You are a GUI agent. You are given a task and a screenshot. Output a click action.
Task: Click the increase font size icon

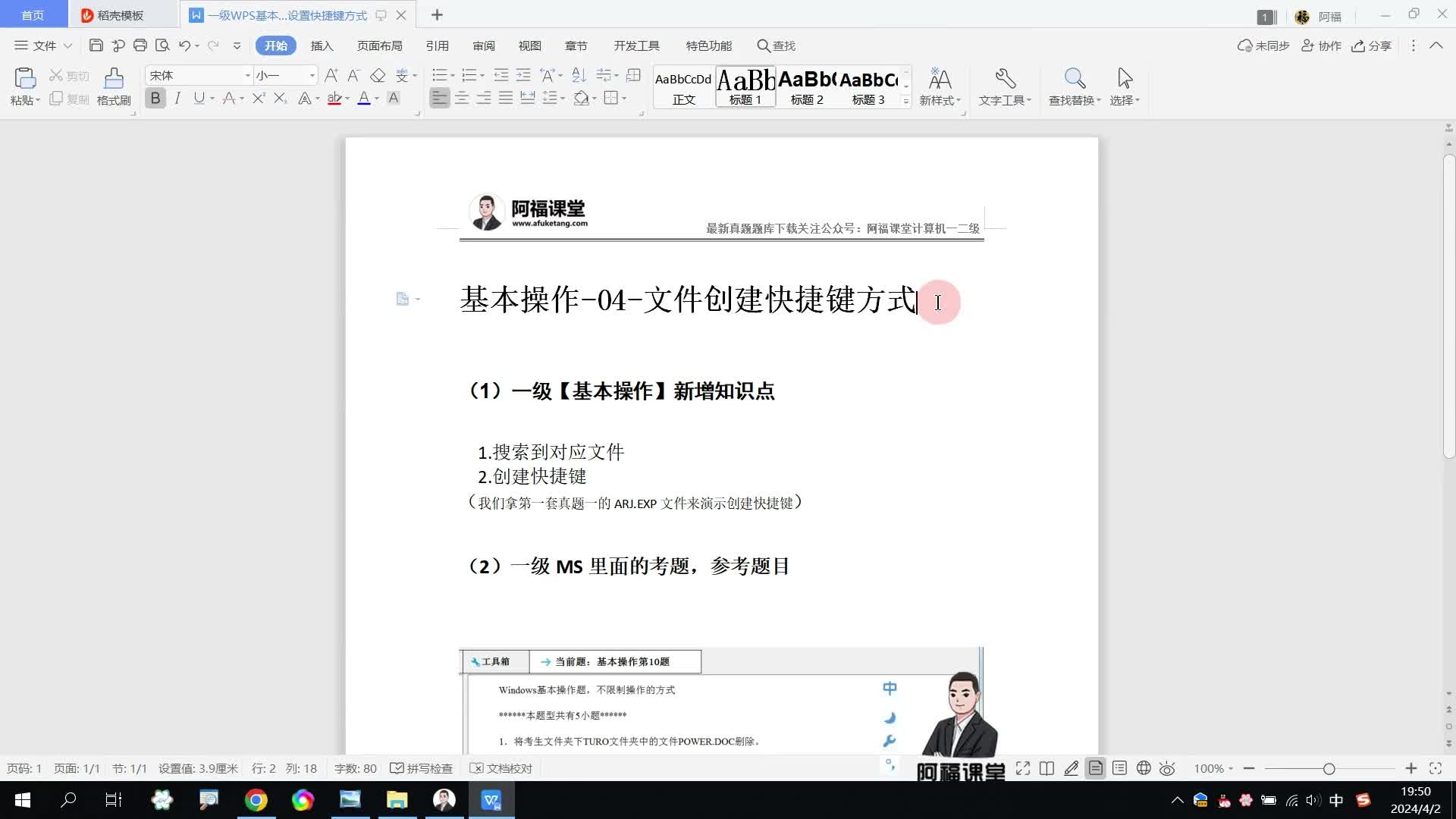[331, 75]
